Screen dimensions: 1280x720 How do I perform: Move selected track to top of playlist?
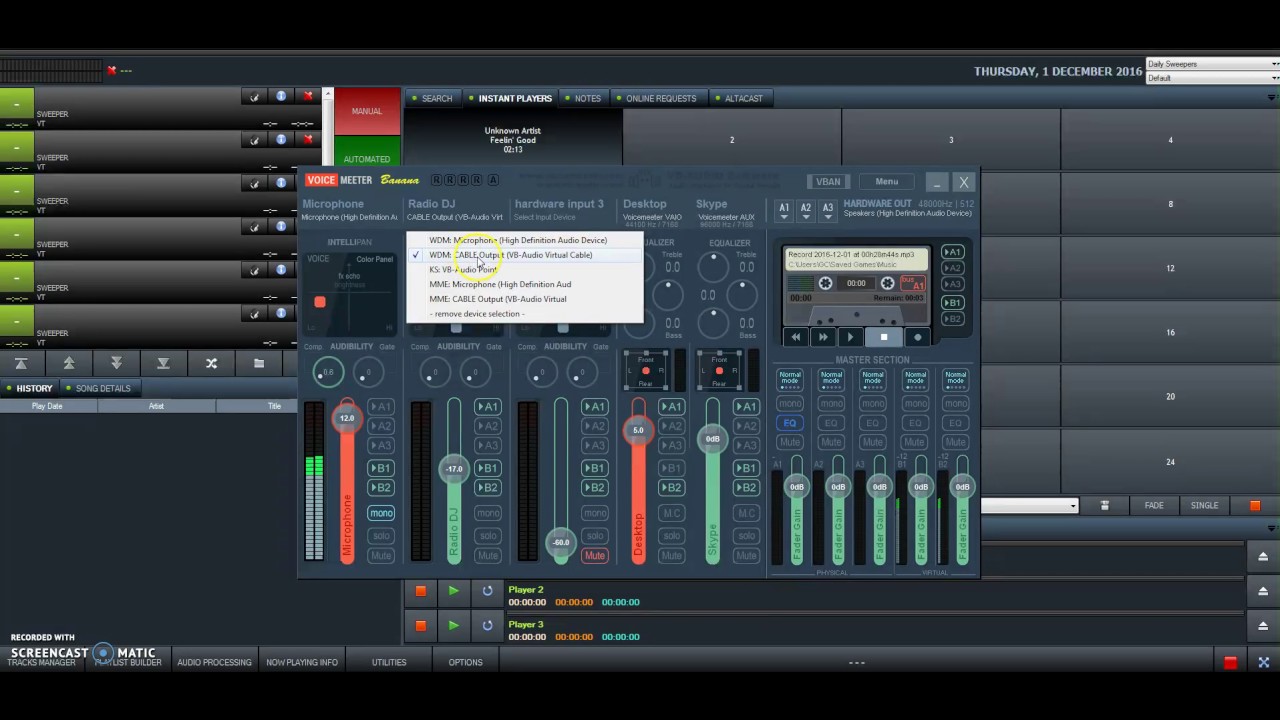point(21,363)
